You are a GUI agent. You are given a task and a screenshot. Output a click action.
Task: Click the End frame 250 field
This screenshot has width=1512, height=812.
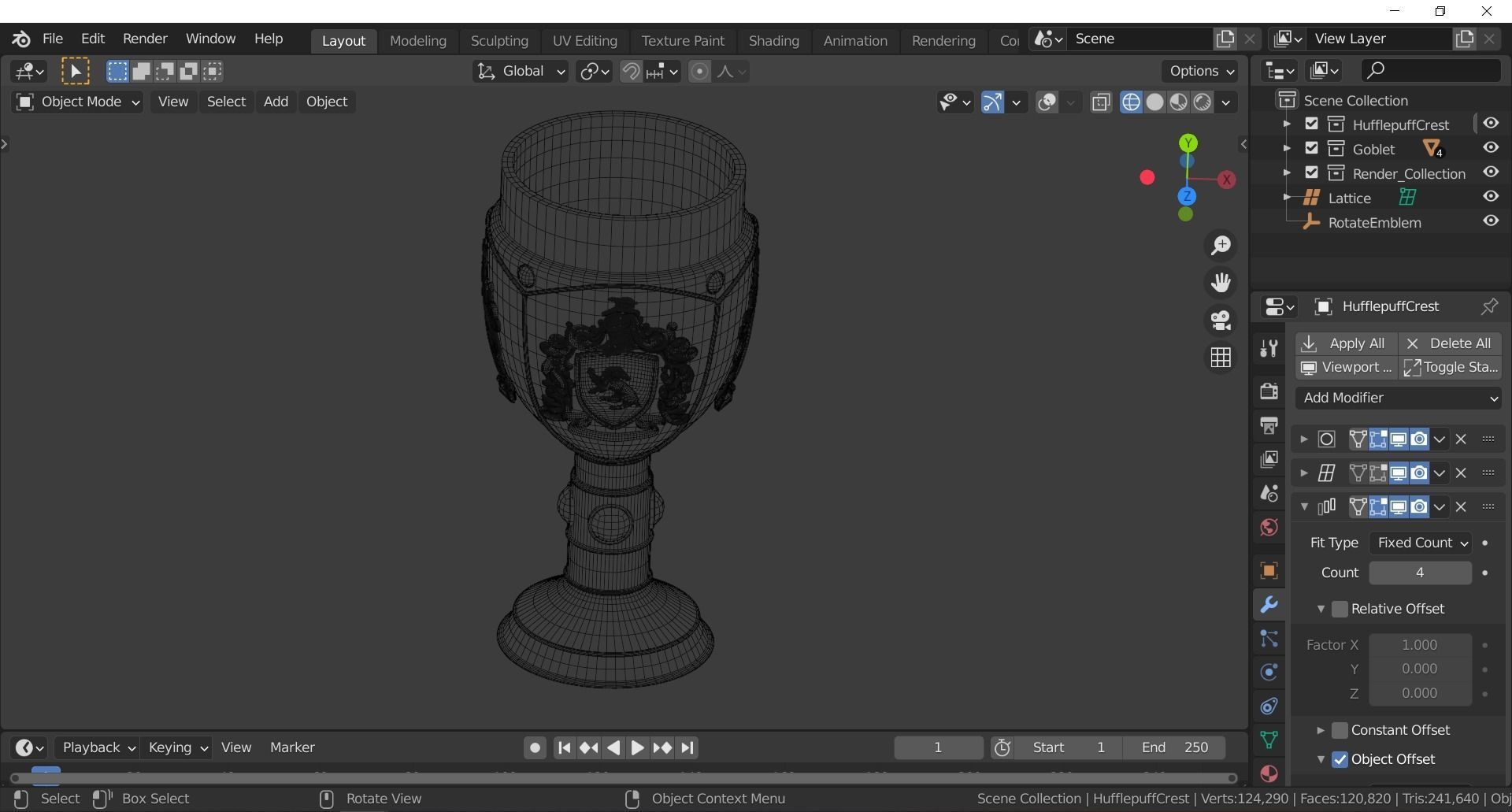click(x=1174, y=747)
